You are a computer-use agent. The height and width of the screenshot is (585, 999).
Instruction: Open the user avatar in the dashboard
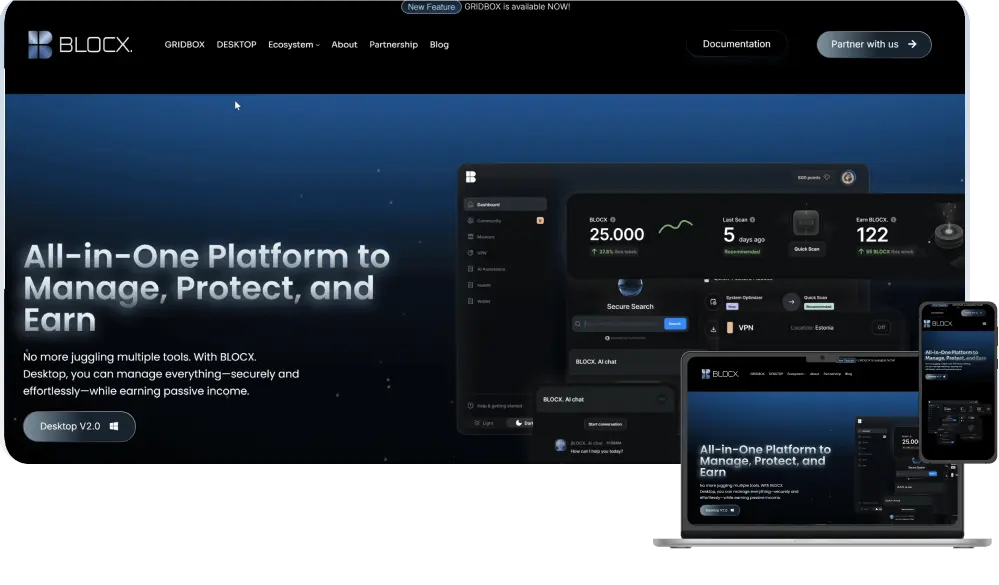click(x=848, y=178)
